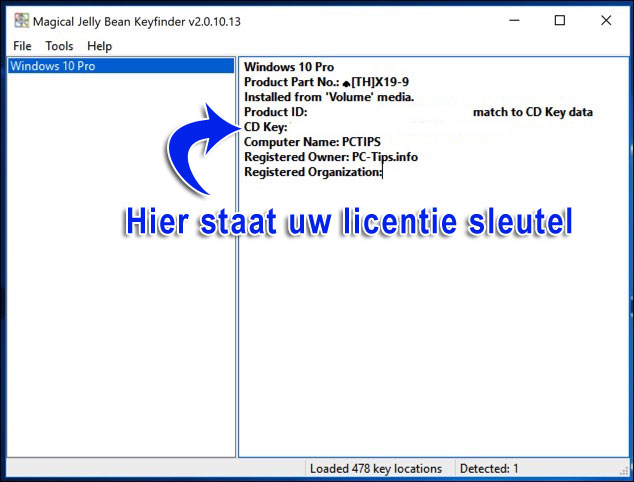Click 'Loaded 478 key locations' in status bar
The width and height of the screenshot is (634, 482).
(376, 469)
